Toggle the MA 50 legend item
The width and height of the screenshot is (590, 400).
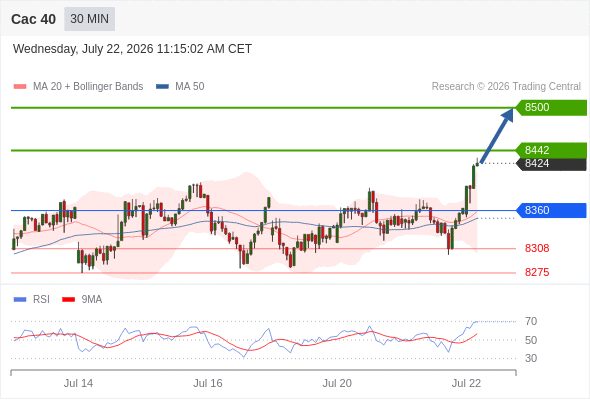click(180, 87)
